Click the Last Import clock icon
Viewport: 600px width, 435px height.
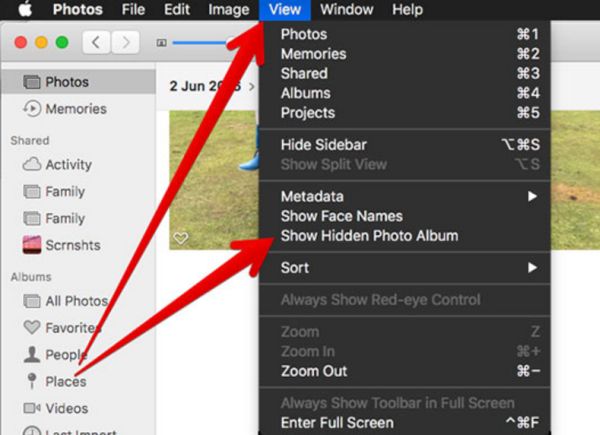pyautogui.click(x=32, y=431)
